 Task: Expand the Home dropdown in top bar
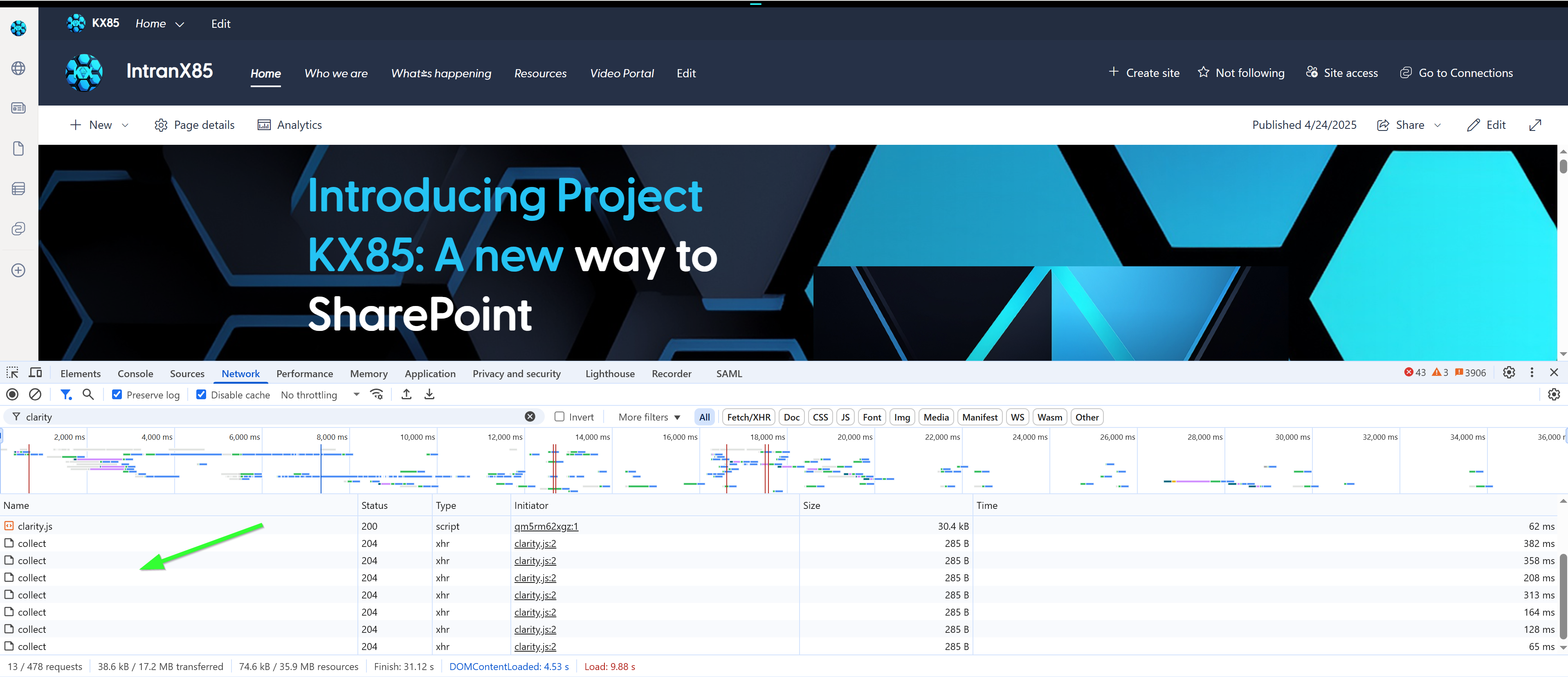[179, 25]
